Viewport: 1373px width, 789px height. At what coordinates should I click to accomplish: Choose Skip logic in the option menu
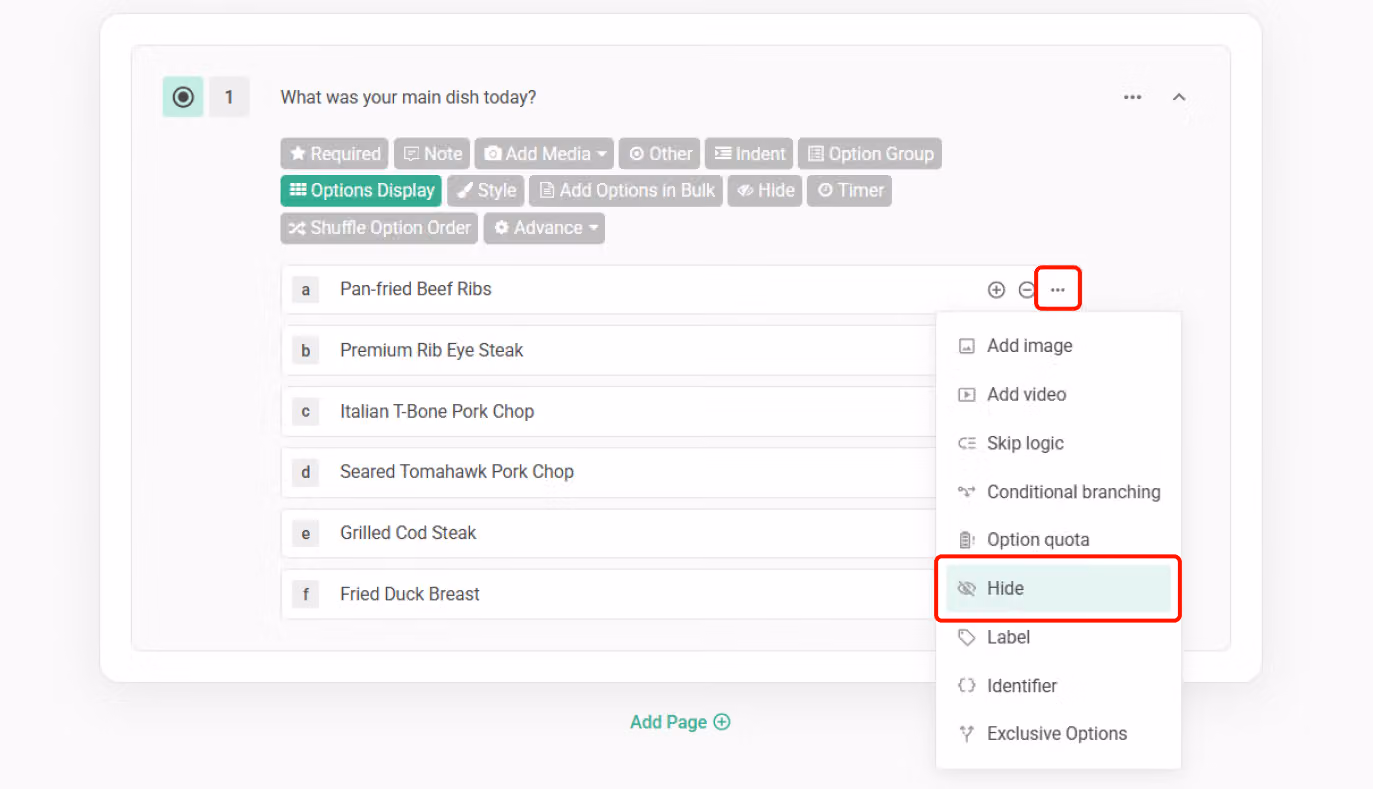pyautogui.click(x=1058, y=443)
